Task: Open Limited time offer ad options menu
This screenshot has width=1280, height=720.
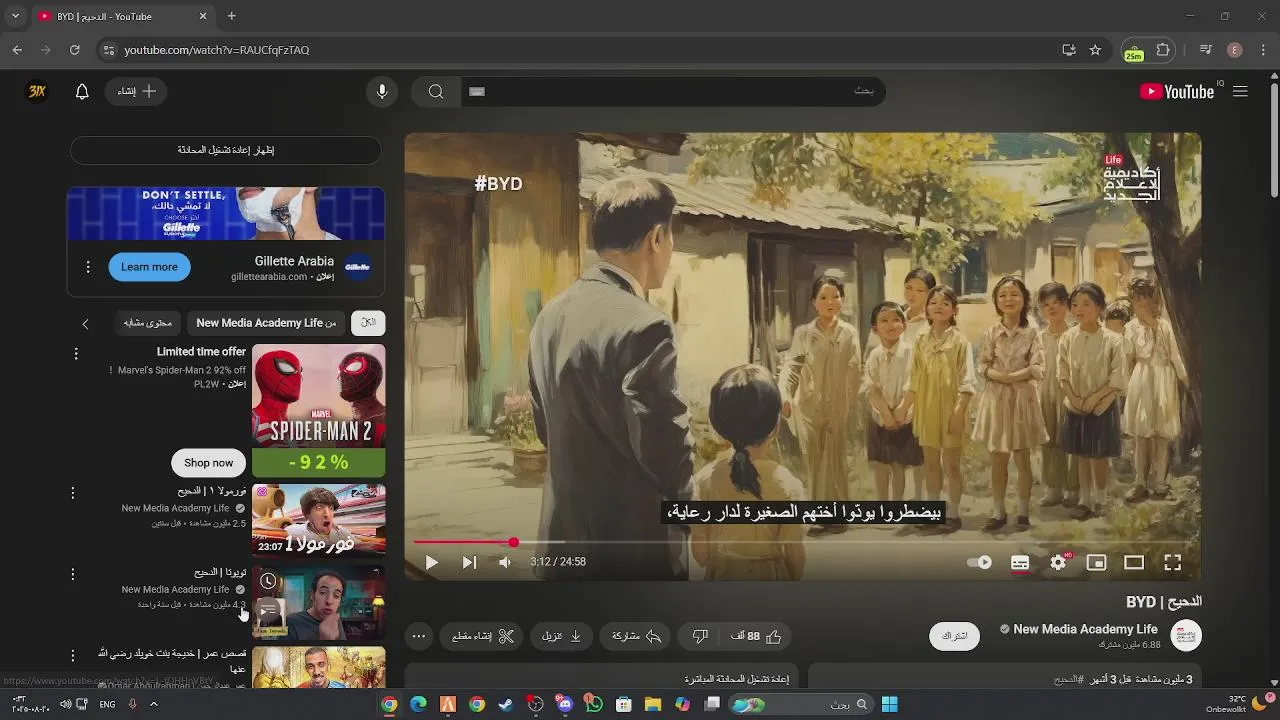Action: click(x=75, y=354)
